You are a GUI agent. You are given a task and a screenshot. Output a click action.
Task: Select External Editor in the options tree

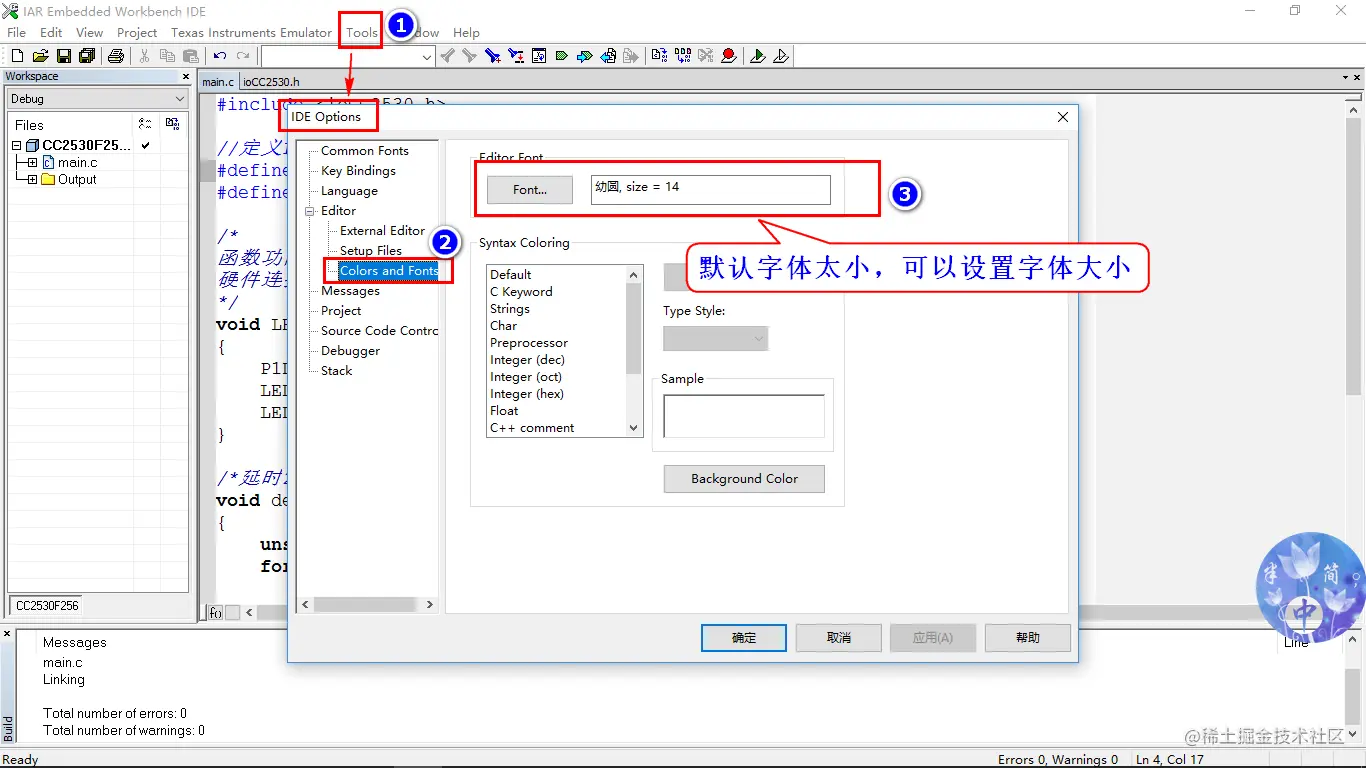point(382,231)
